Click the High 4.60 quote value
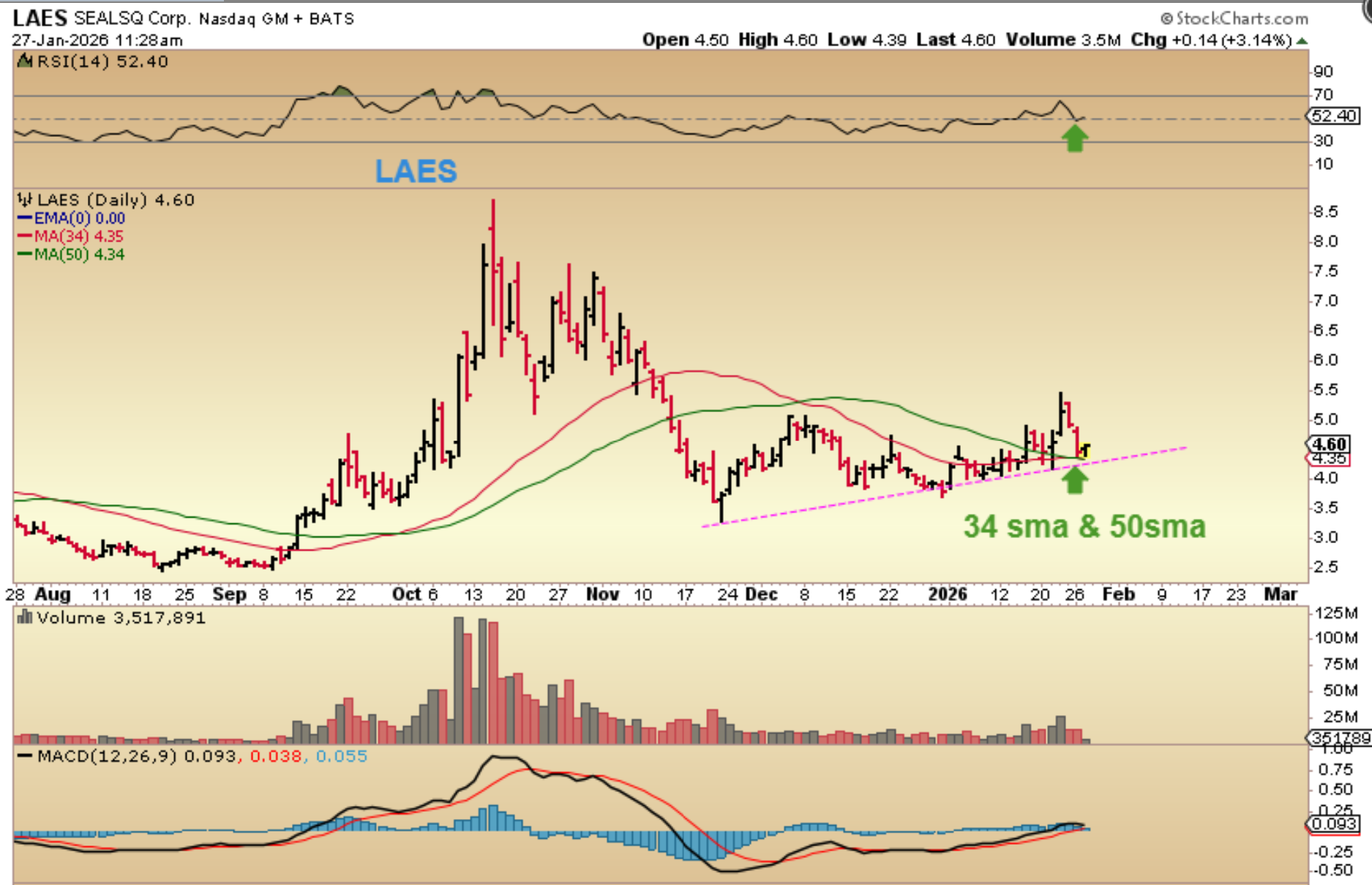 tap(778, 40)
